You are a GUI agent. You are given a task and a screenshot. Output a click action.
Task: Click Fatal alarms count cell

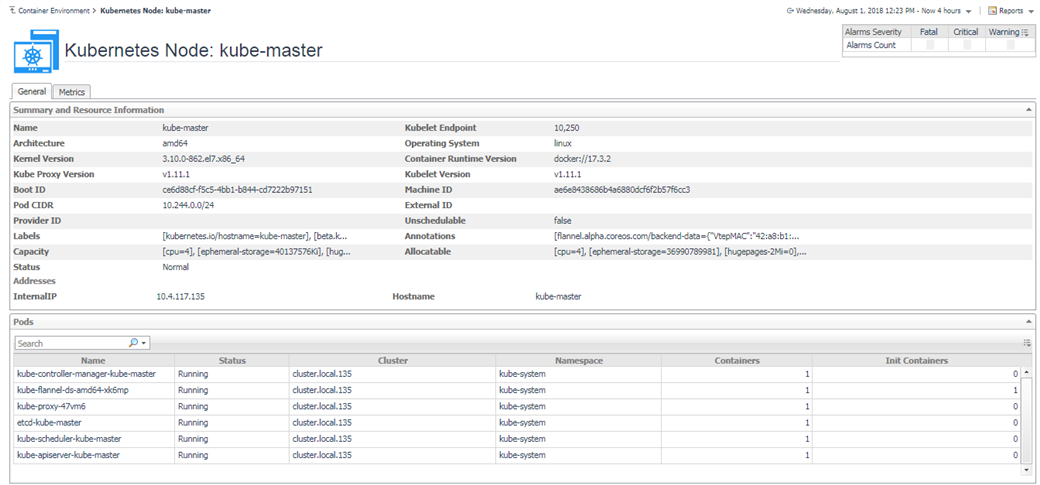[x=929, y=45]
